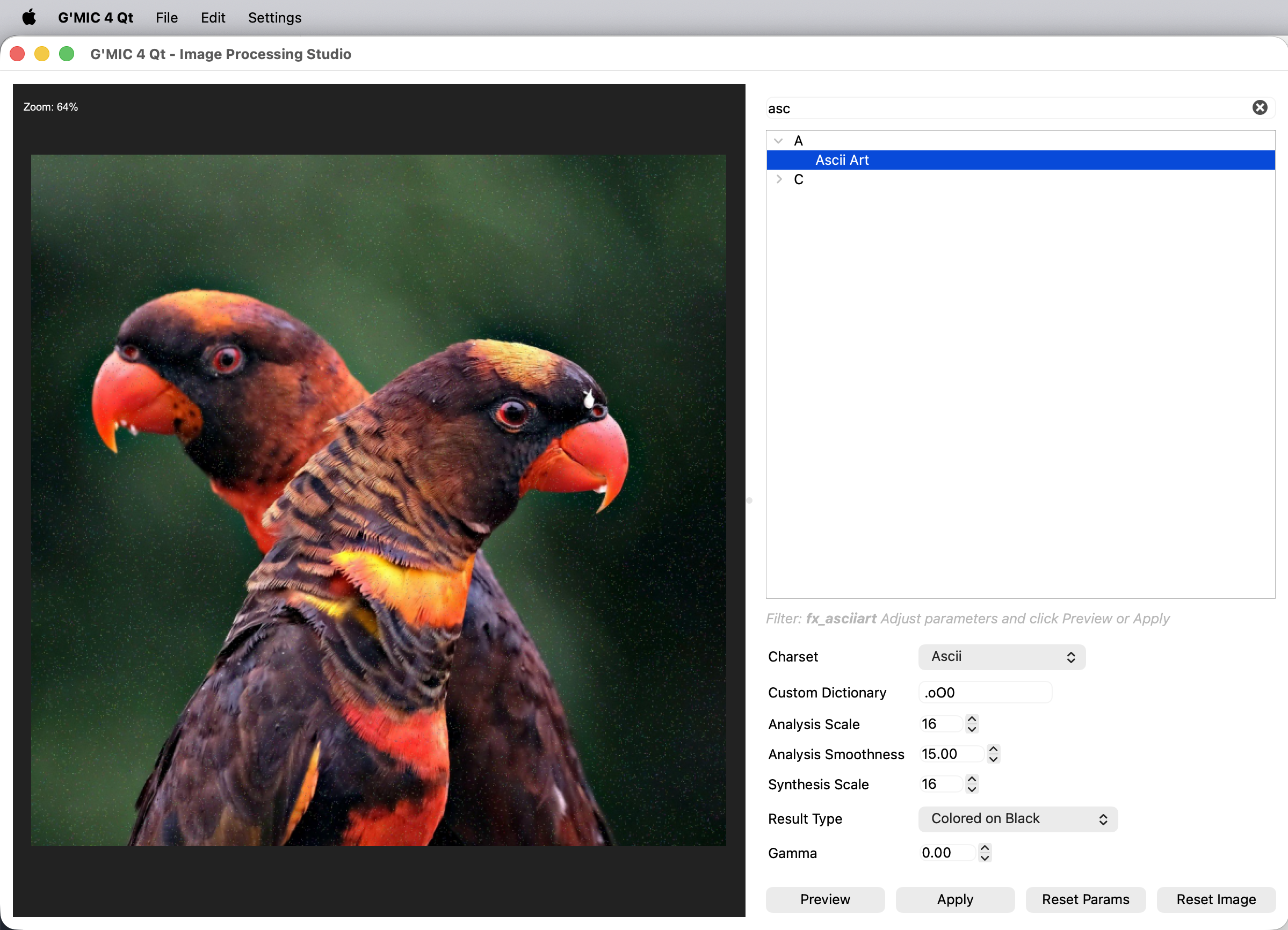Minimize the window with yellow button
The height and width of the screenshot is (930, 1288).
tap(42, 54)
